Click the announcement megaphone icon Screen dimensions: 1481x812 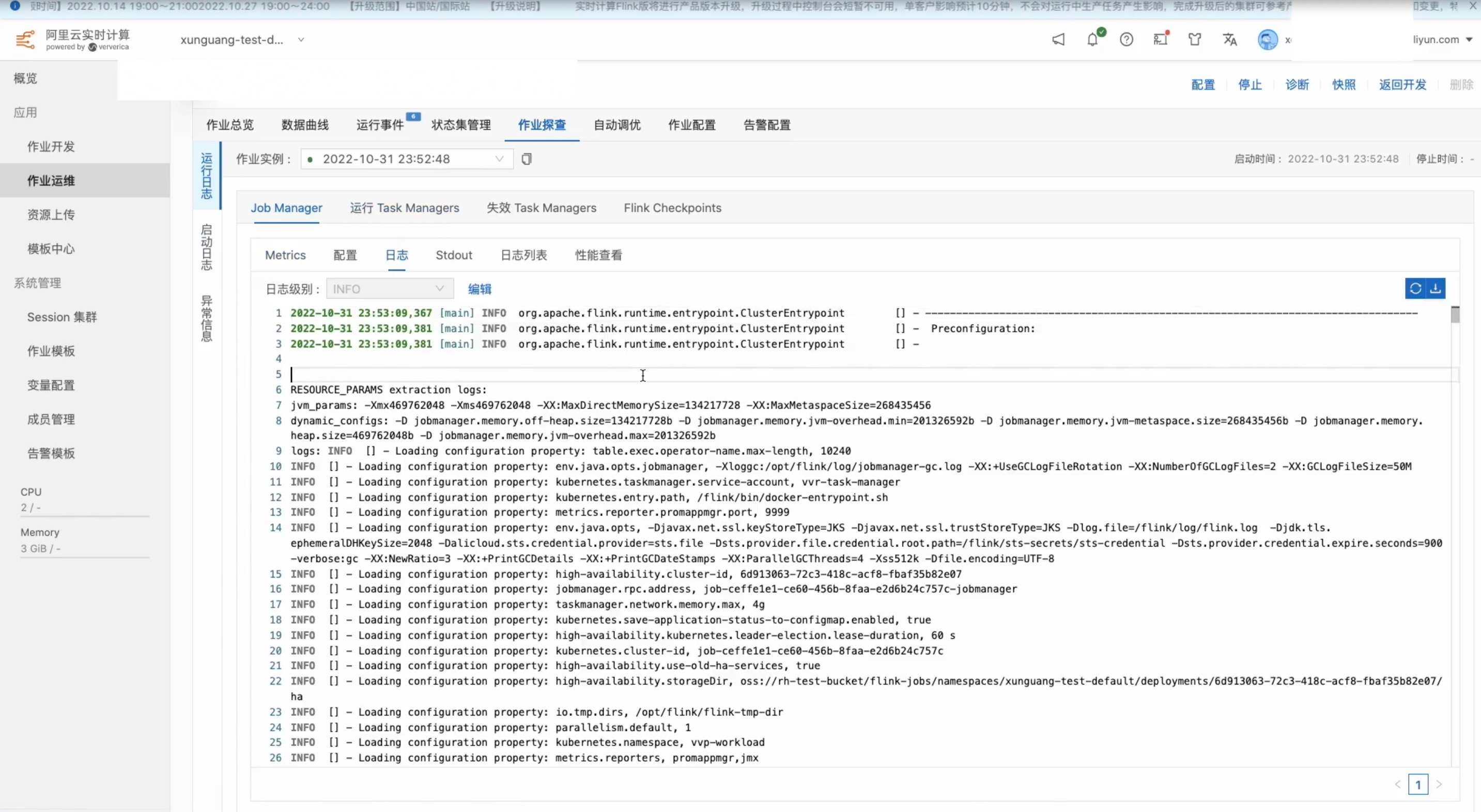click(1058, 40)
